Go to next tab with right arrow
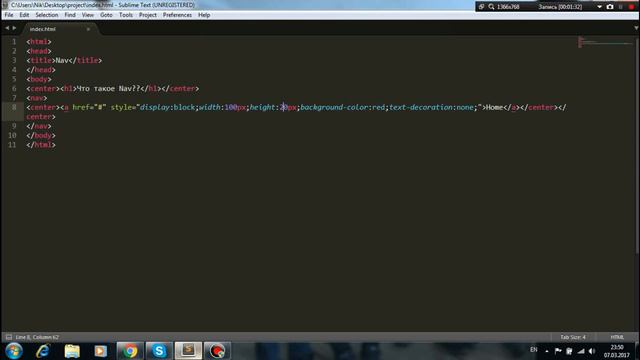 click(14, 28)
